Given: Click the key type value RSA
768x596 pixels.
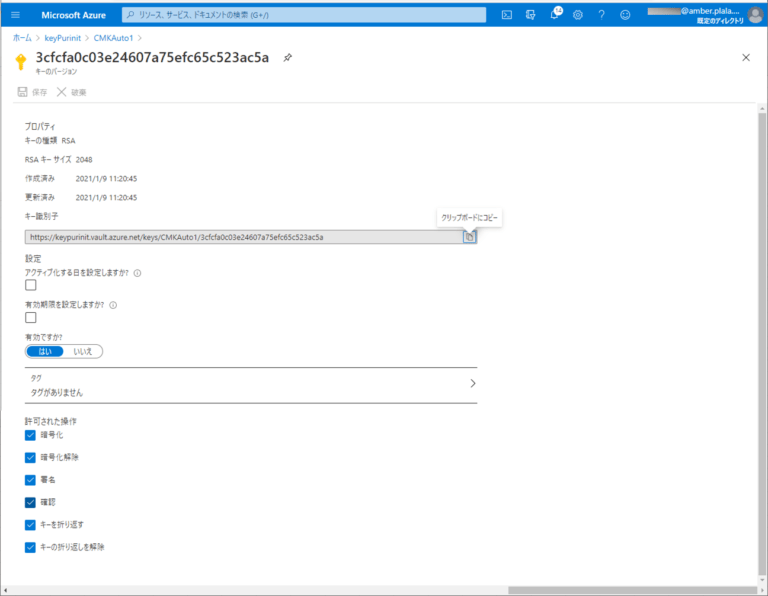Looking at the screenshot, I should point(69,141).
